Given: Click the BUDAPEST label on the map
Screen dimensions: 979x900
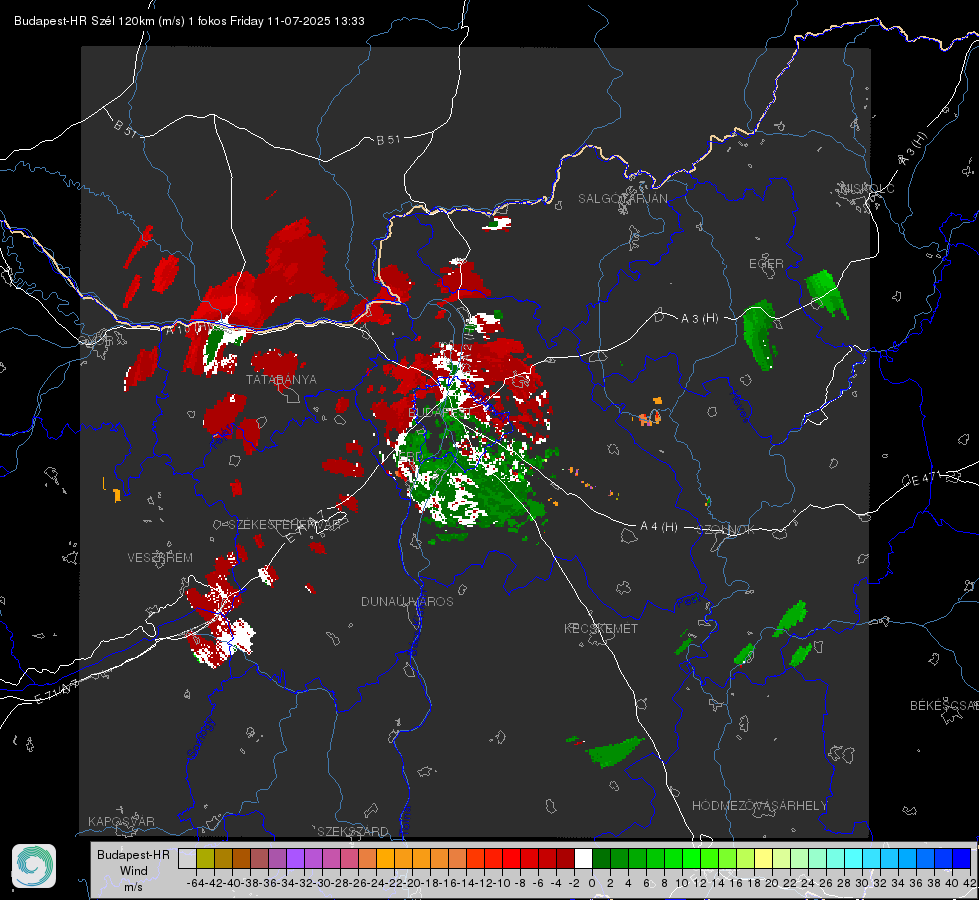Looking at the screenshot, I should click(439, 413).
